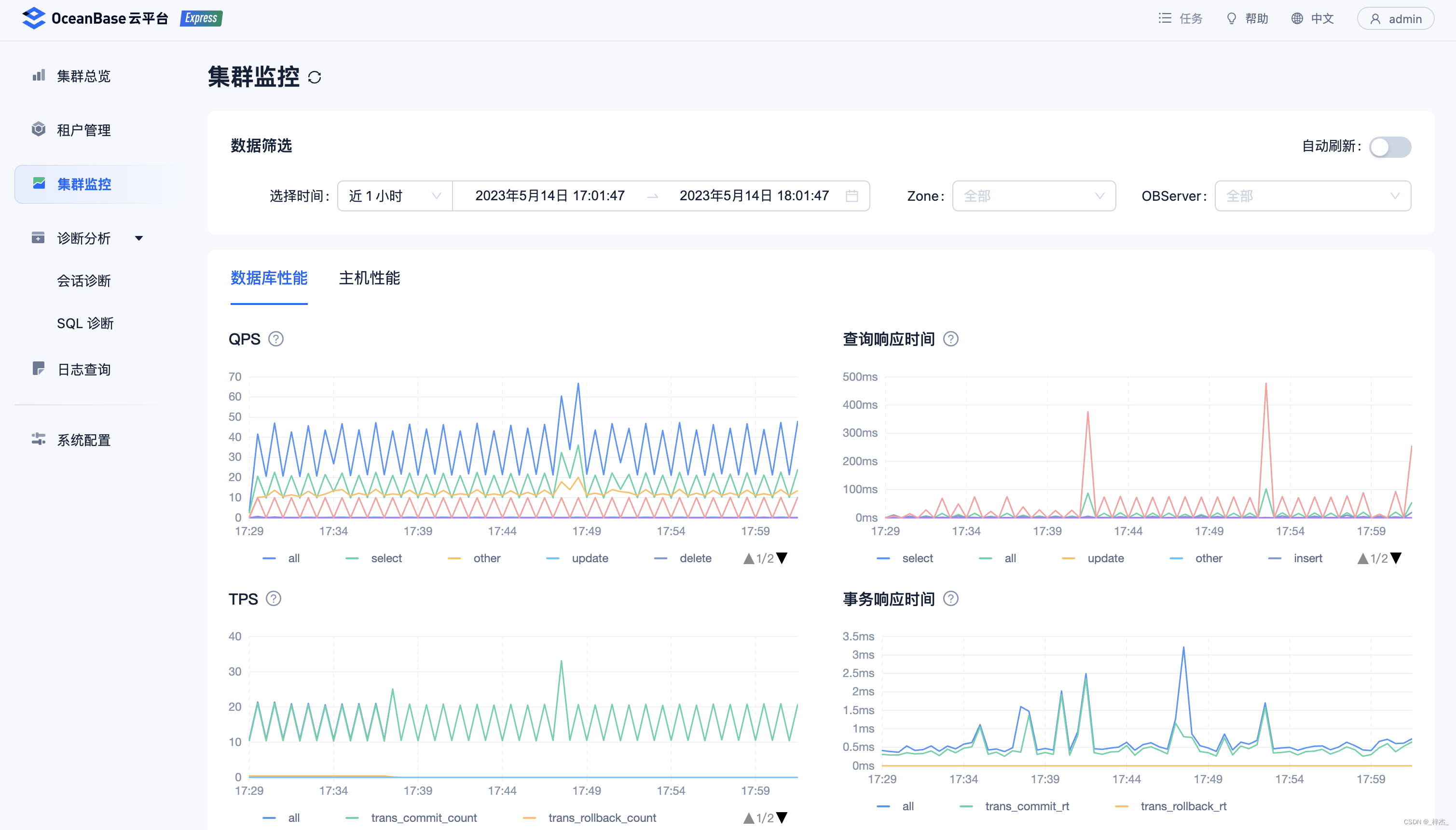Toggle 'update' series in QPS legend
Screen dimensions: 1456x830
click(x=577, y=558)
